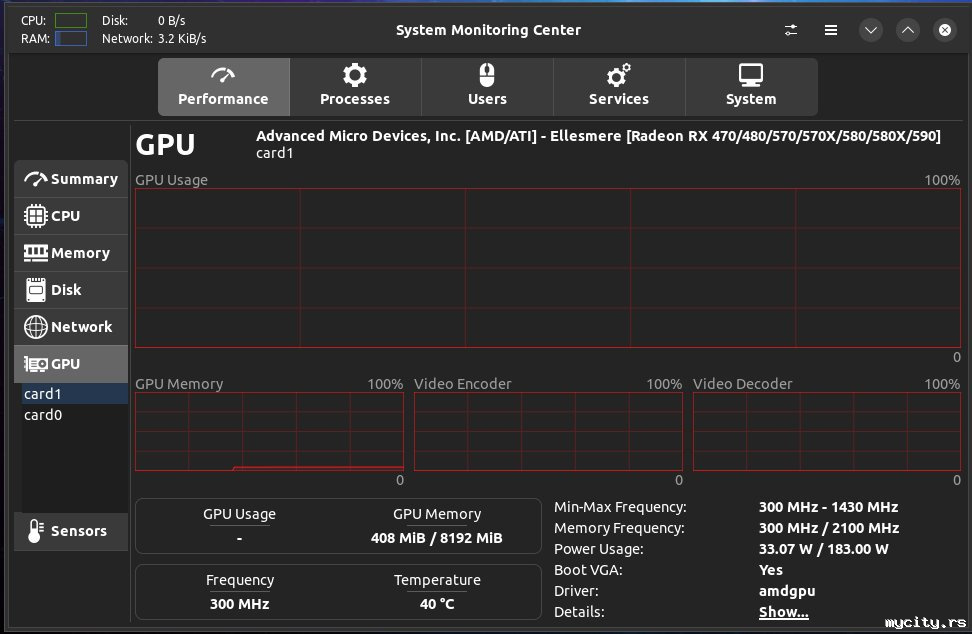
Task: Select card1 in the GPU list
Action: [44, 394]
